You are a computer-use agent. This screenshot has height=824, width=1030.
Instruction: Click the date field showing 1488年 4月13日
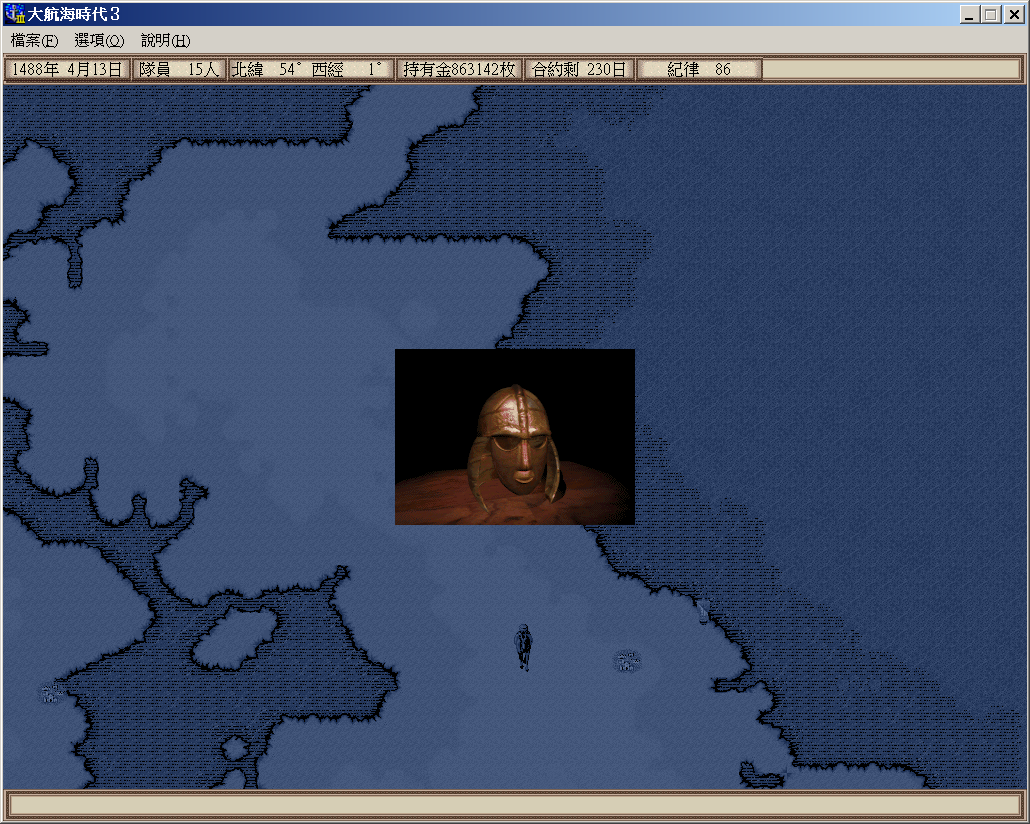(67, 69)
